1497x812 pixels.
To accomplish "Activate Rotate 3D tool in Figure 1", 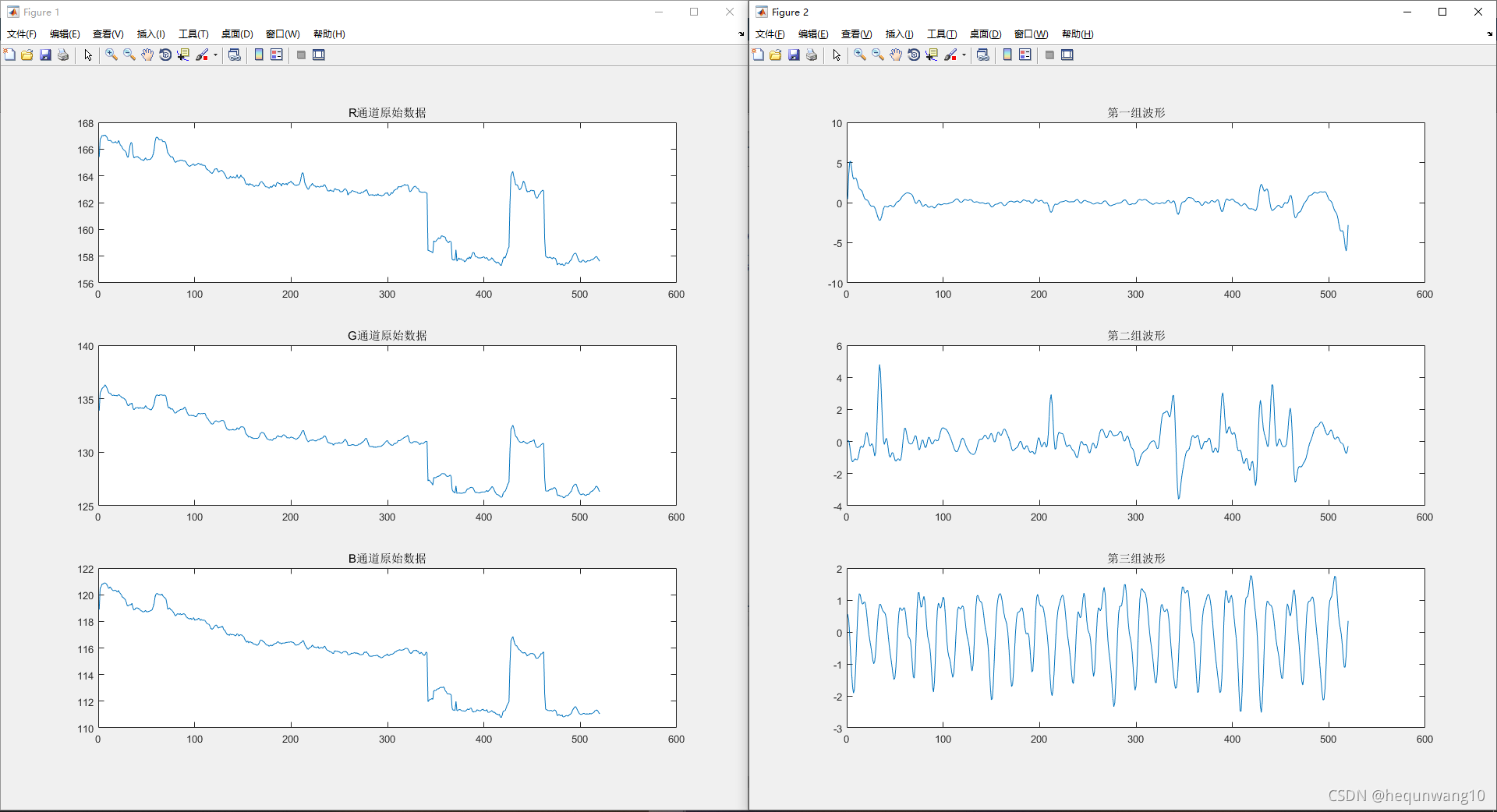I will [165, 55].
